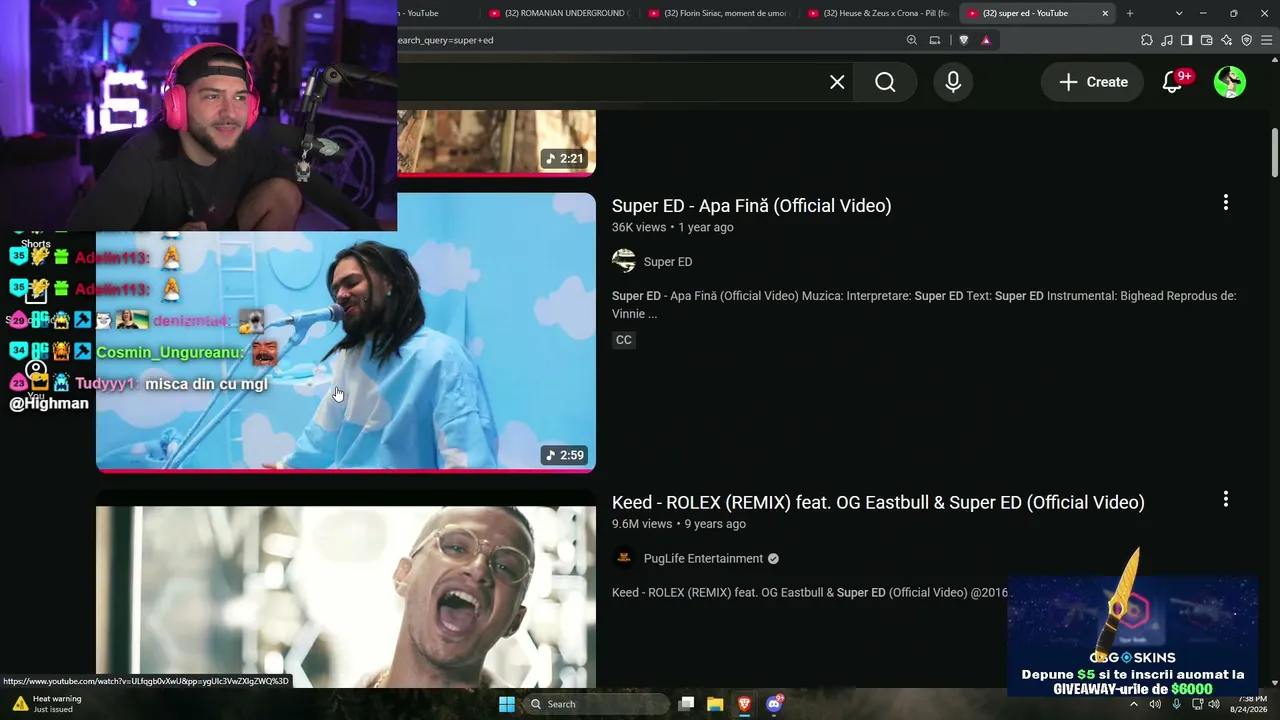The height and width of the screenshot is (720, 1280).
Task: Open the PugLife Entertainment channel link
Action: 703,559
